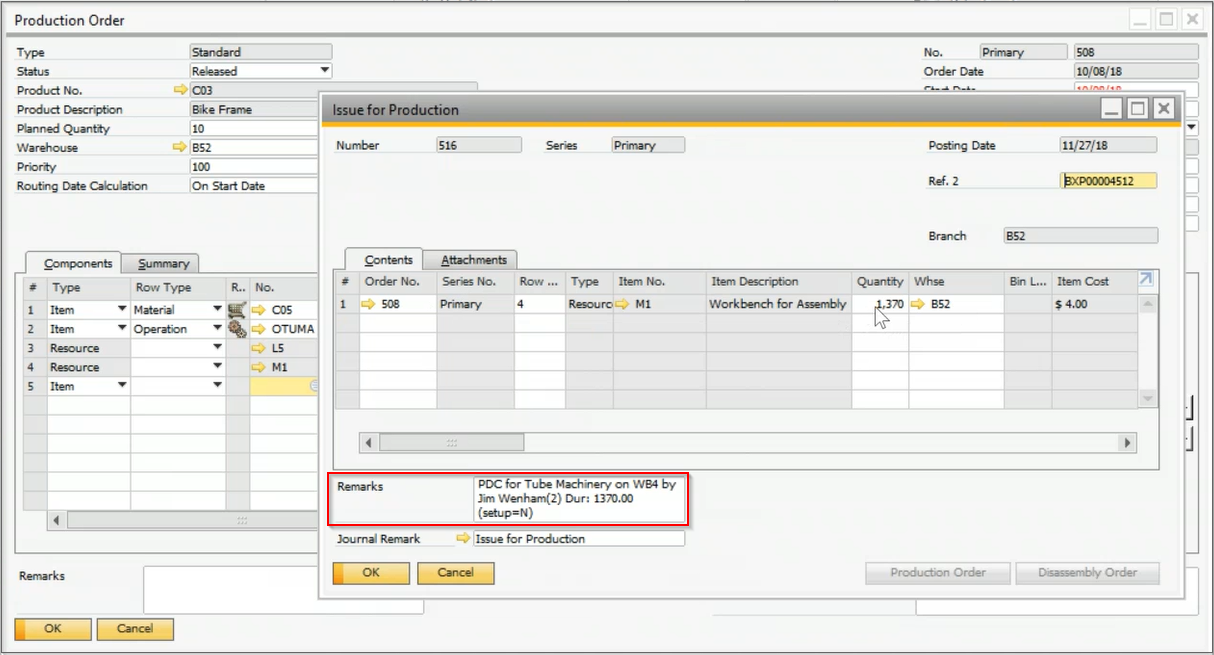Click Cancel in the Issue for Production window
The height and width of the screenshot is (655, 1214).
(455, 573)
